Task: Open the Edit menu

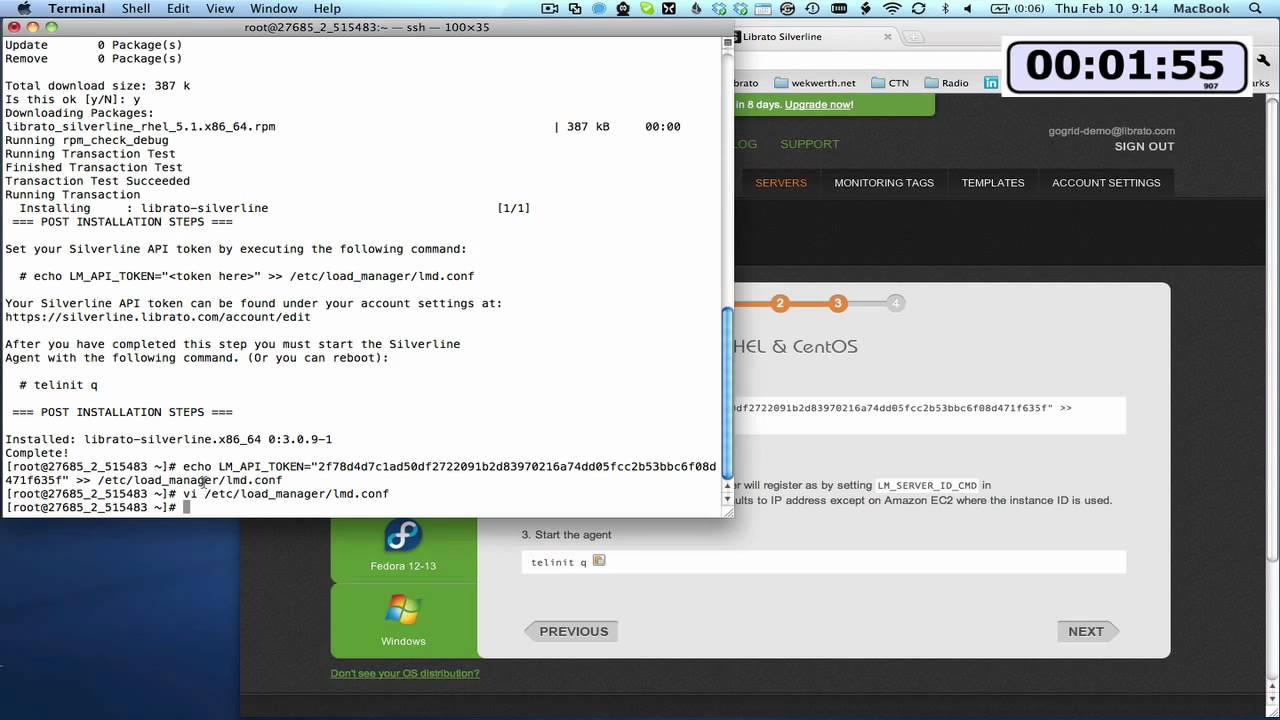Action: [x=178, y=9]
